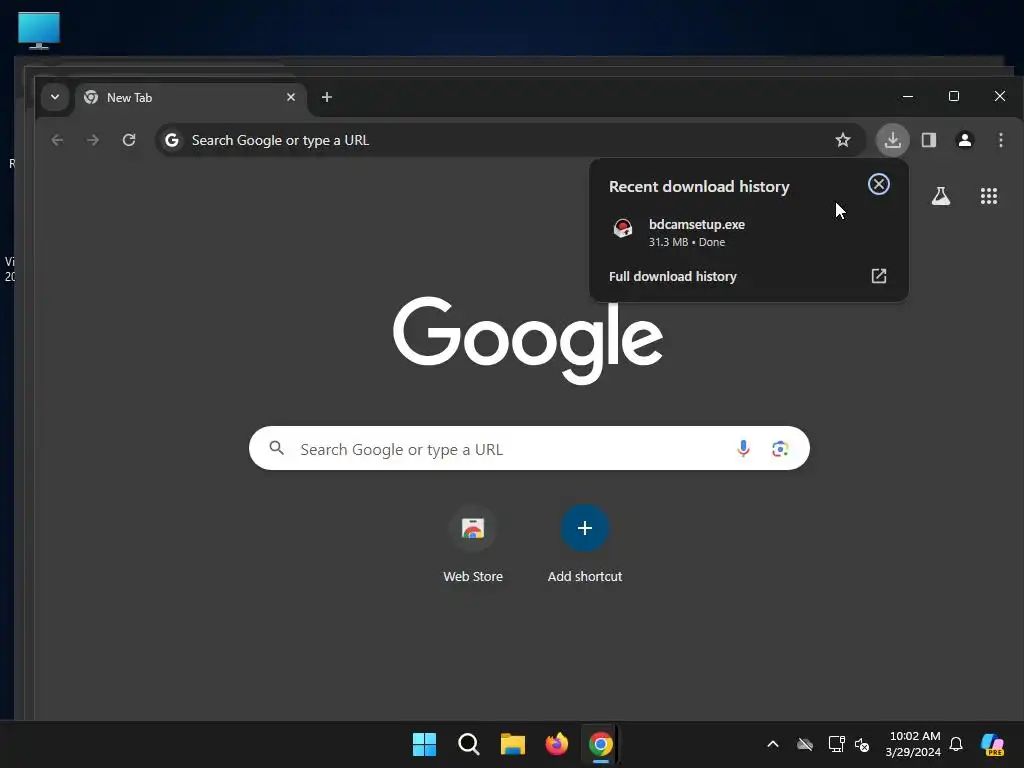The width and height of the screenshot is (1024, 768).
Task: Select the New Tab tab
Action: click(189, 97)
